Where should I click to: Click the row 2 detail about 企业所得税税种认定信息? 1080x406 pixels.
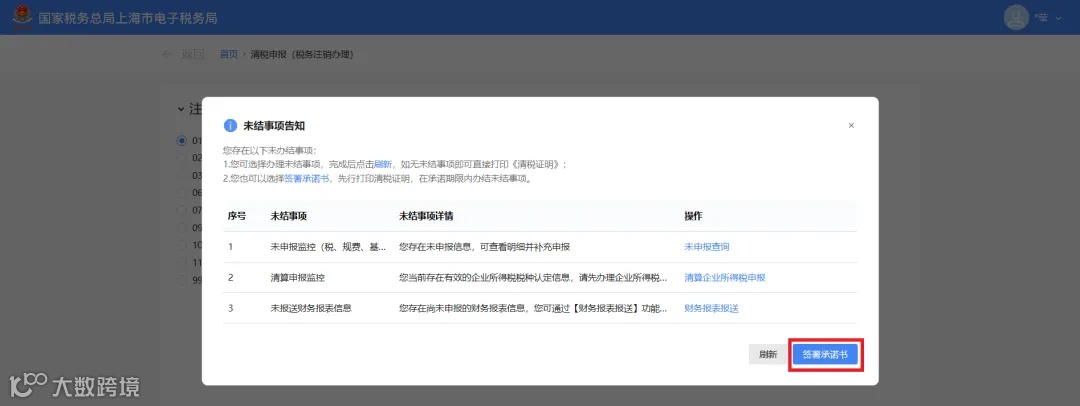pos(533,278)
